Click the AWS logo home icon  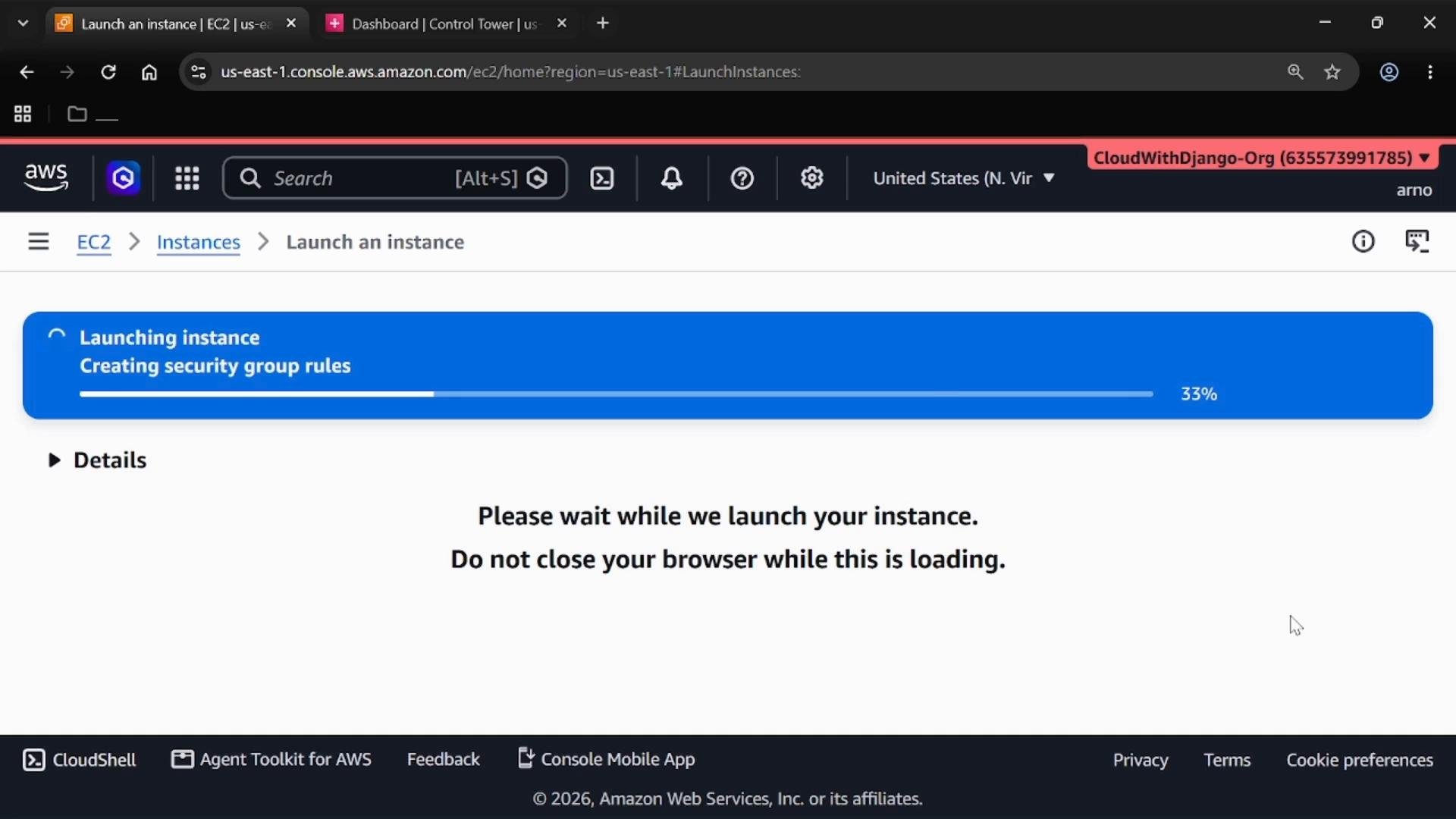tap(46, 177)
